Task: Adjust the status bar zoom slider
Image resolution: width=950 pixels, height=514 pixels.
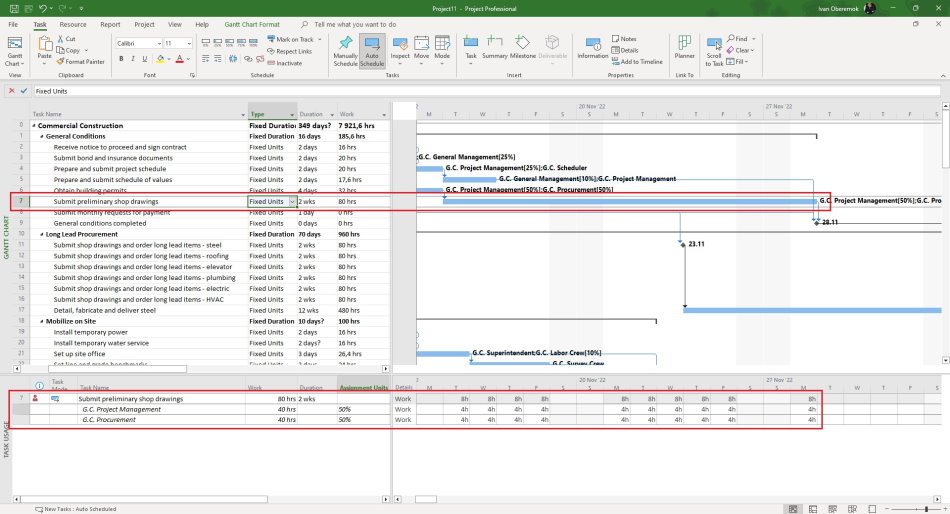Action: [x=926, y=509]
